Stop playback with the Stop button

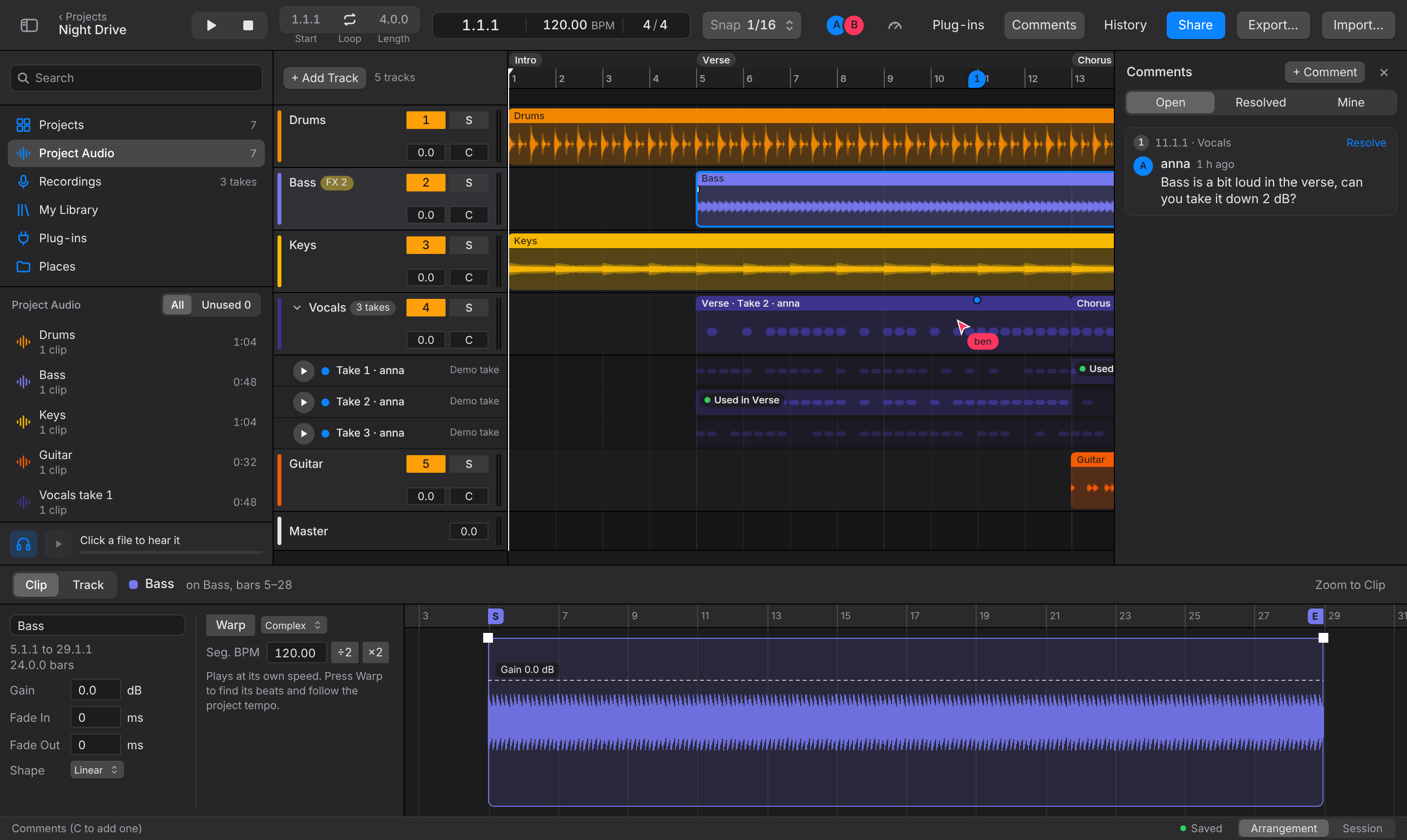pos(248,25)
